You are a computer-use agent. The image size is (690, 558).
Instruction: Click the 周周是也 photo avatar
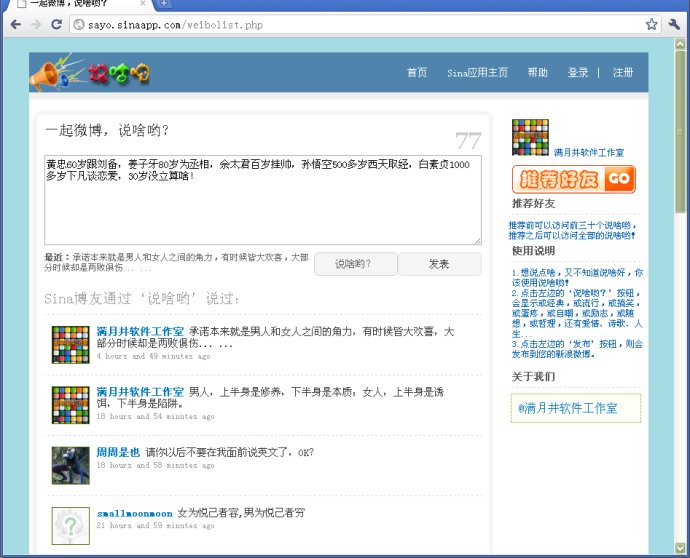click(70, 465)
